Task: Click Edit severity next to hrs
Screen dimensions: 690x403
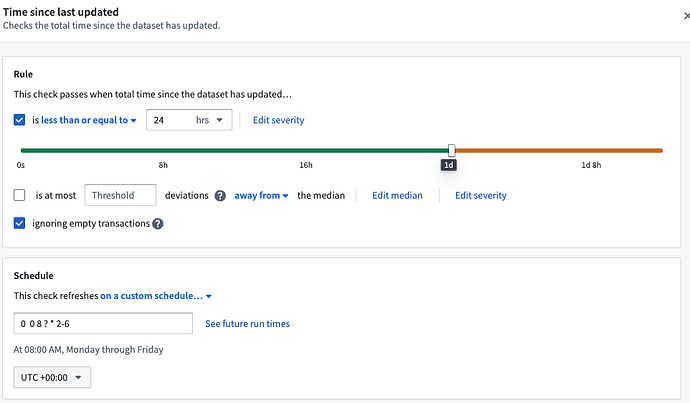Action: pyautogui.click(x=278, y=120)
